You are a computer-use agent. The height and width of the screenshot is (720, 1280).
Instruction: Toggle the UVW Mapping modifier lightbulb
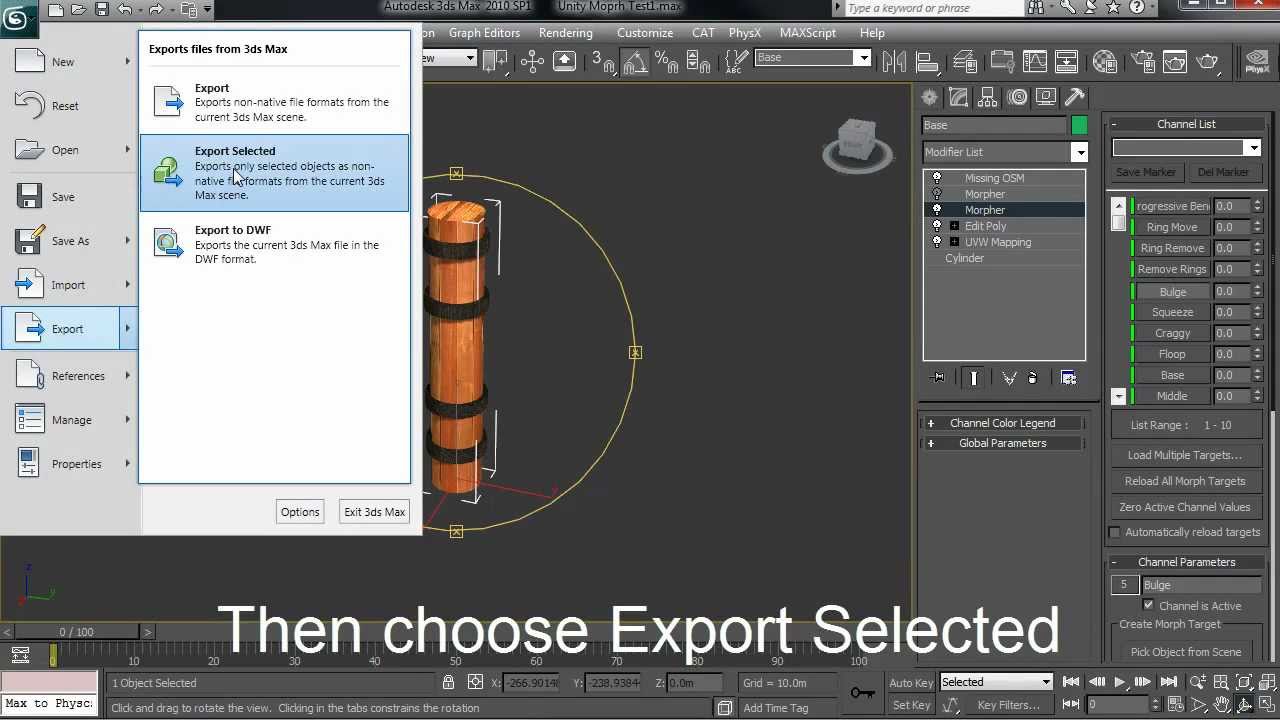pyautogui.click(x=937, y=242)
